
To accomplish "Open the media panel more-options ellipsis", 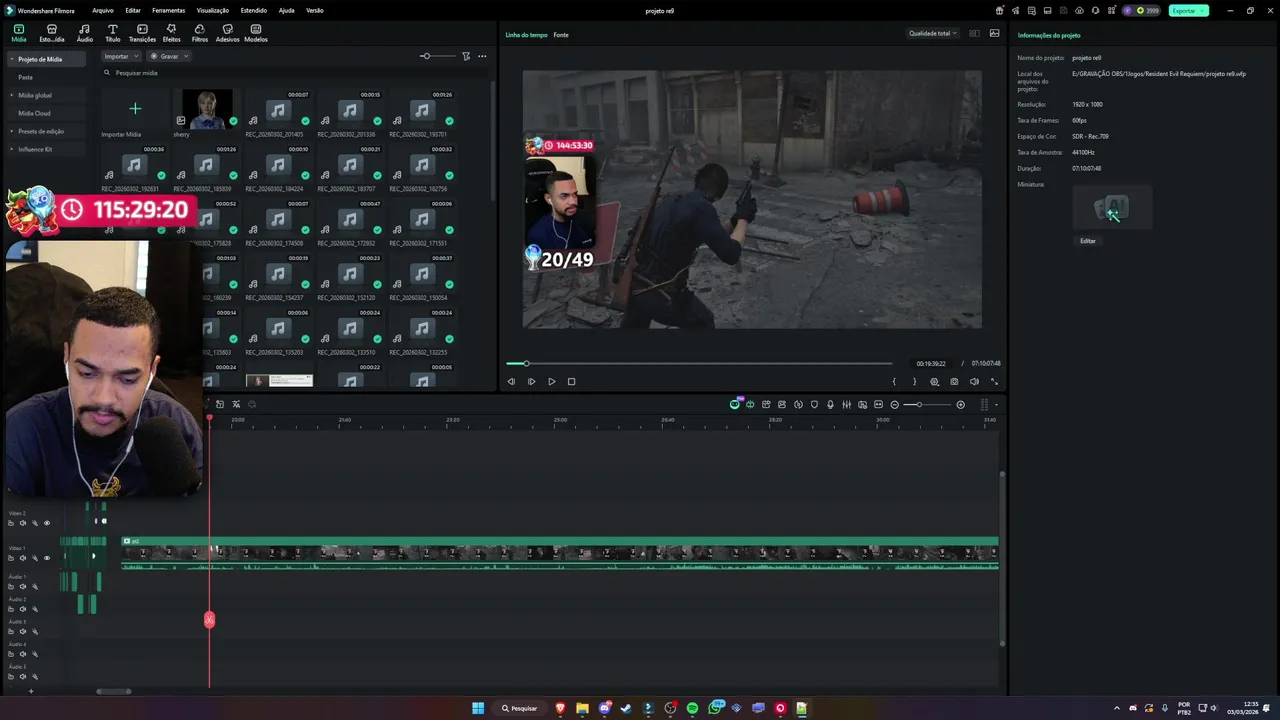I will 482,56.
